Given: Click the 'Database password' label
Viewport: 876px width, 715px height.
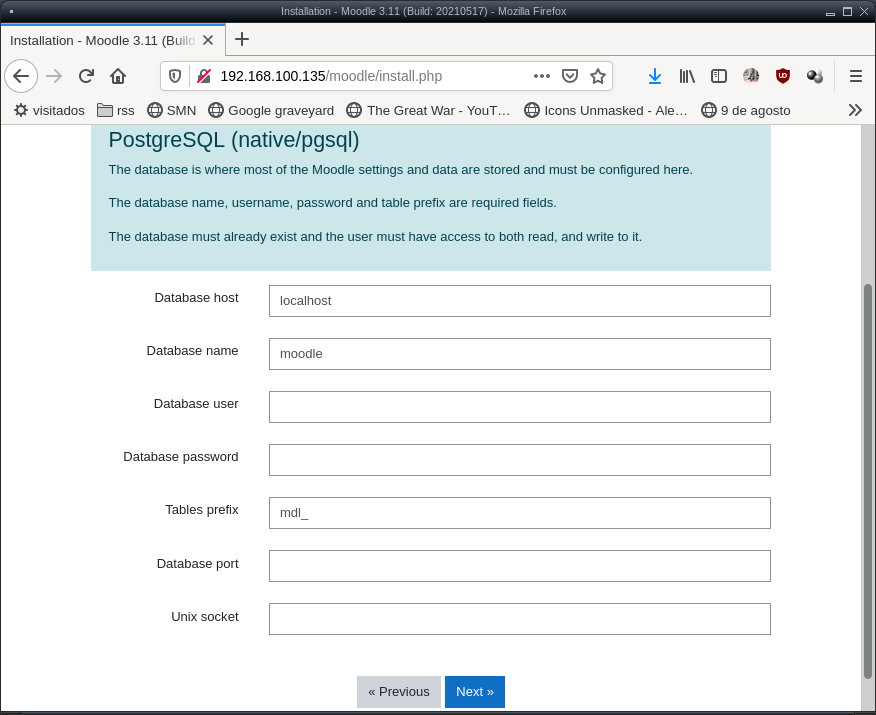Looking at the screenshot, I should (x=181, y=457).
